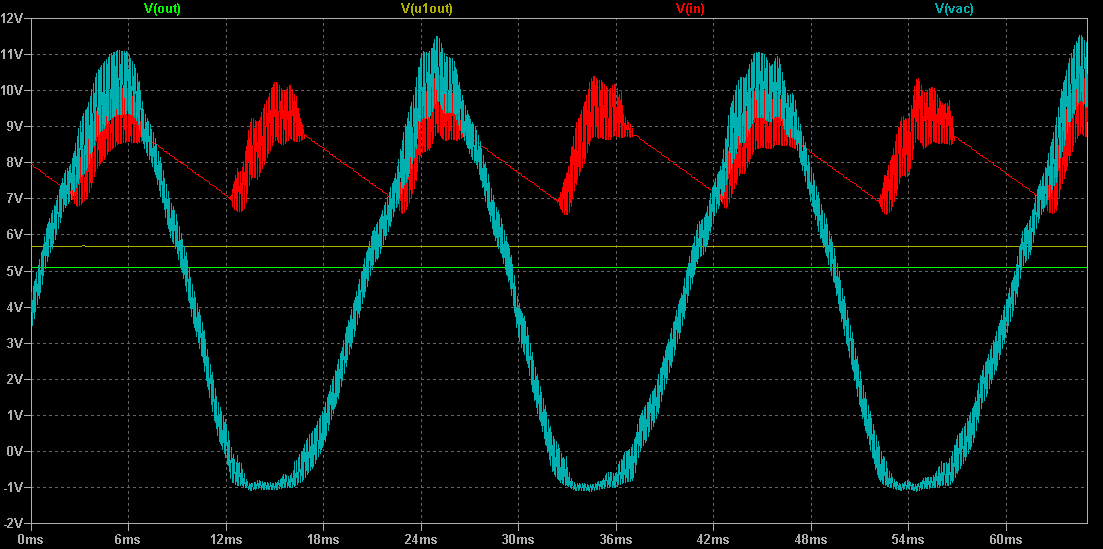
Task: Click the -2V vertical axis label
Action: (x=15, y=523)
